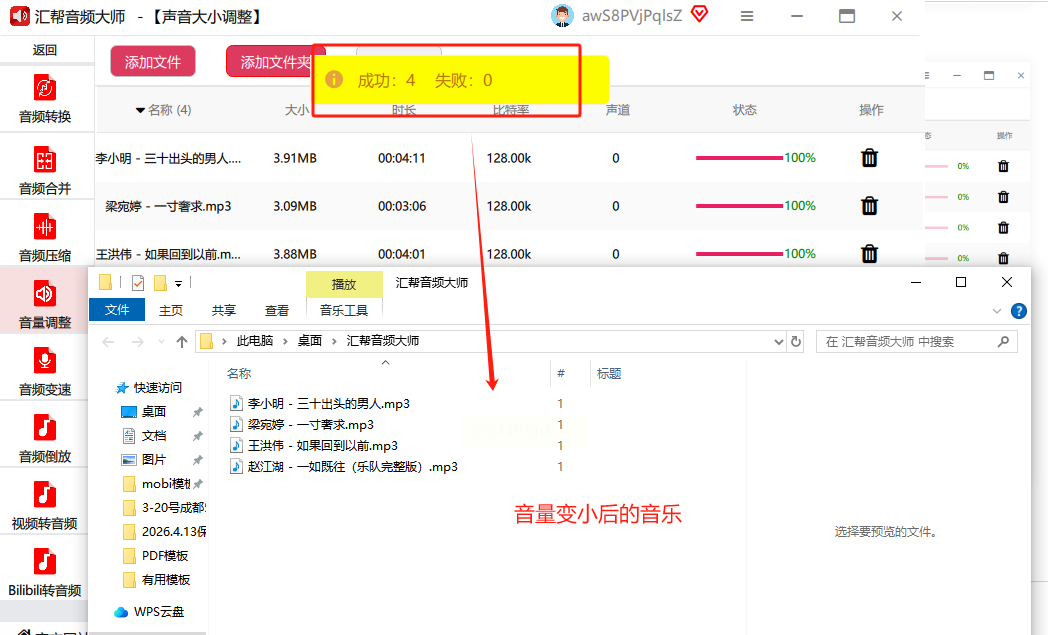Open the 文件 tab in Explorer
Screen dimensions: 1048x635
click(x=117, y=309)
